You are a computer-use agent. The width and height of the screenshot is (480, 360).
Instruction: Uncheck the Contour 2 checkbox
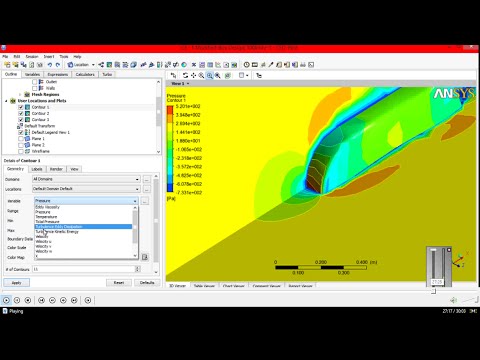(x=21, y=113)
